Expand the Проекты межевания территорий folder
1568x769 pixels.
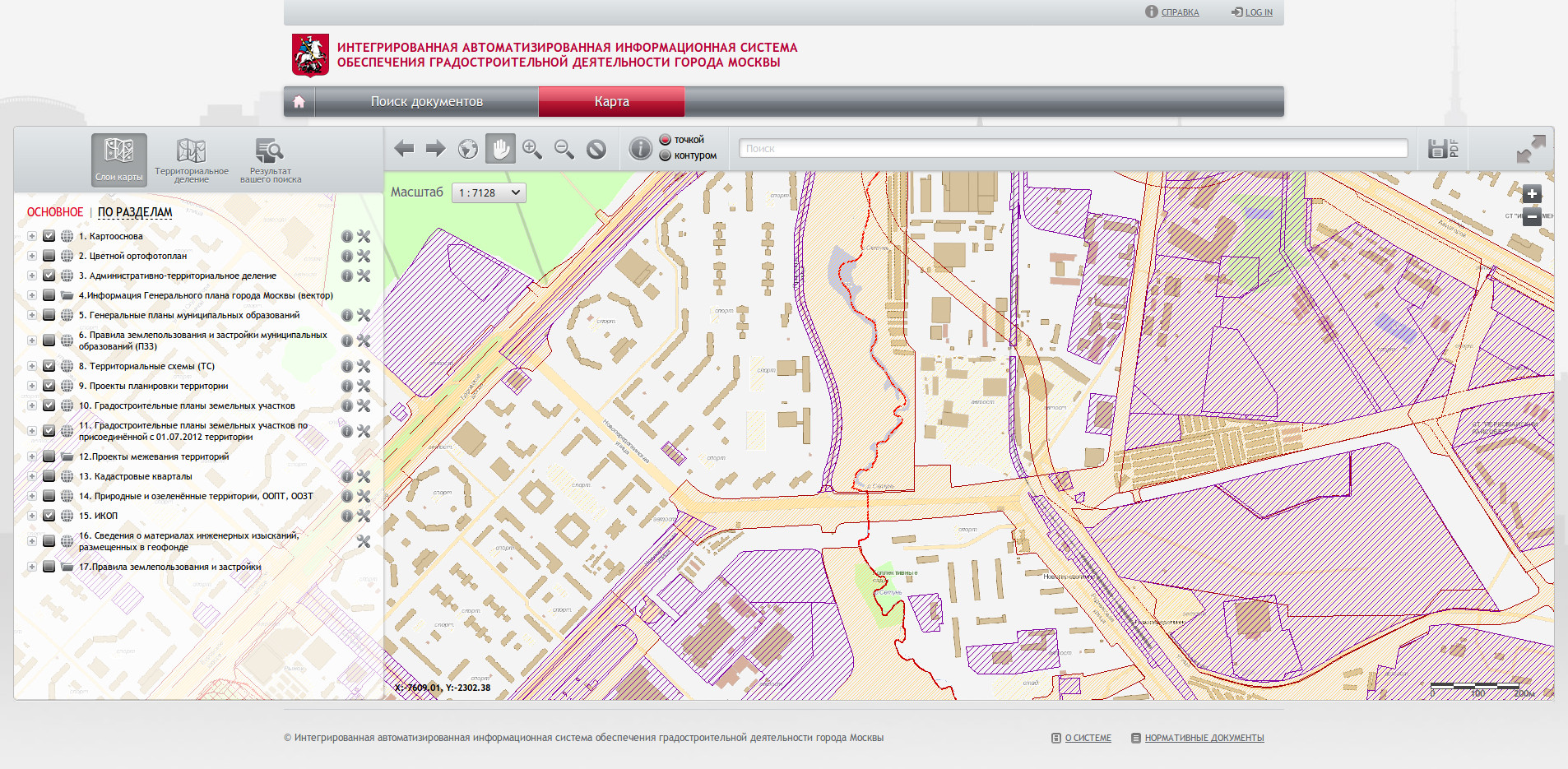[32, 457]
